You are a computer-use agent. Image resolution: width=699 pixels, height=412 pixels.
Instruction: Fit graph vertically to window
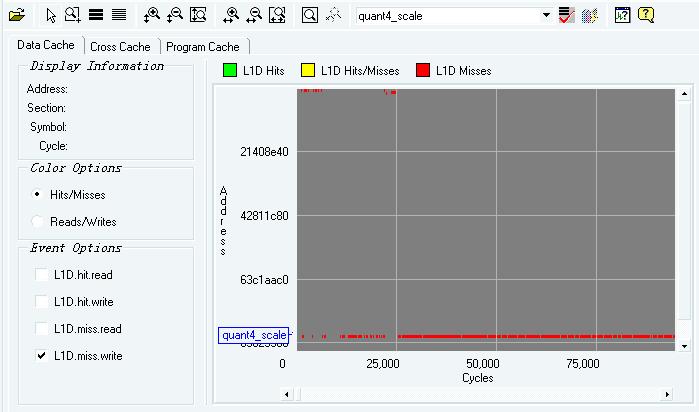tap(198, 15)
